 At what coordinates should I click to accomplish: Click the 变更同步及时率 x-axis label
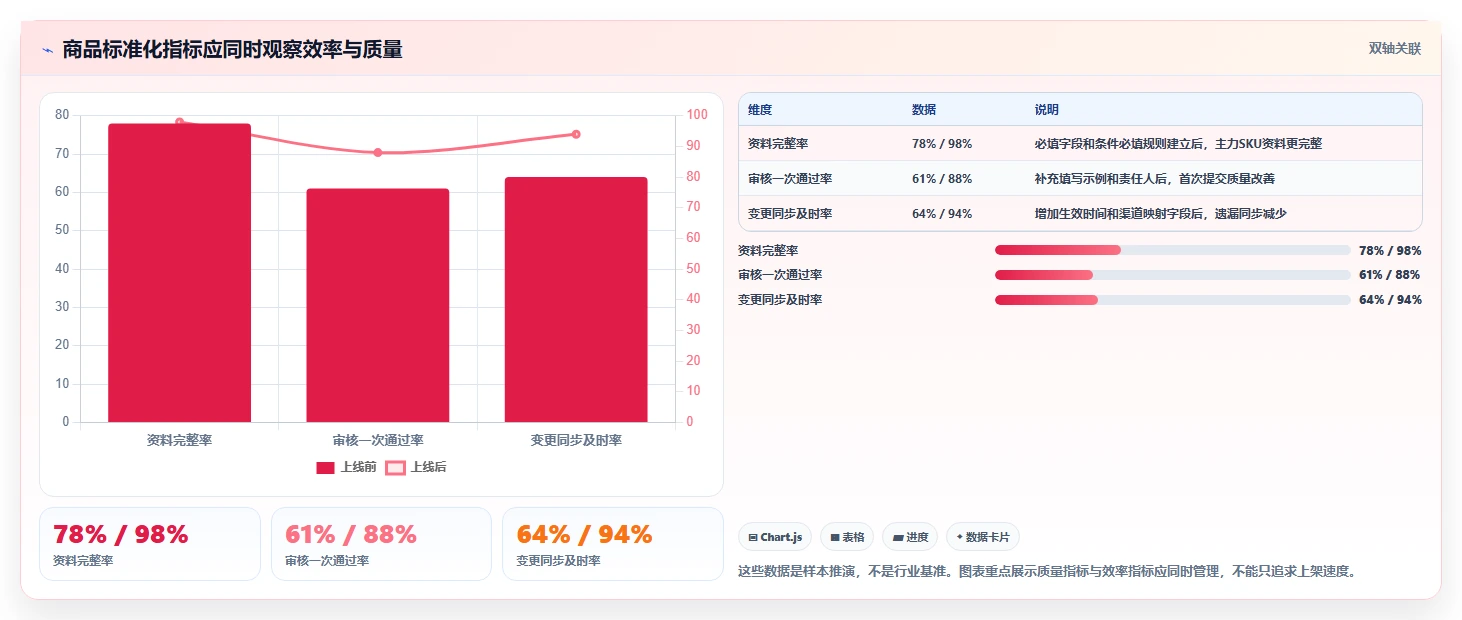(x=576, y=440)
